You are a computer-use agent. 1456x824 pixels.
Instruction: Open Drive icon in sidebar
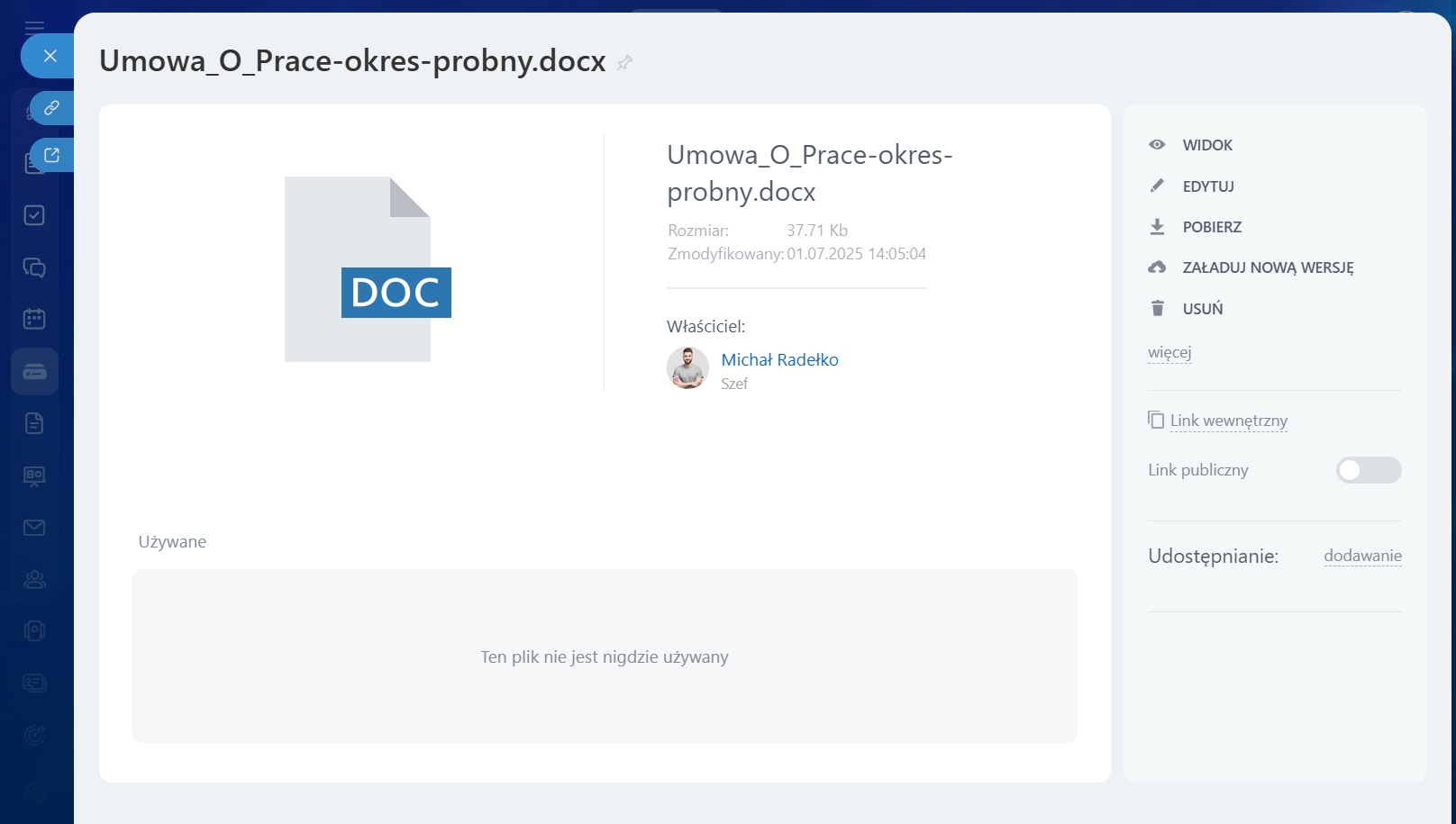[34, 371]
